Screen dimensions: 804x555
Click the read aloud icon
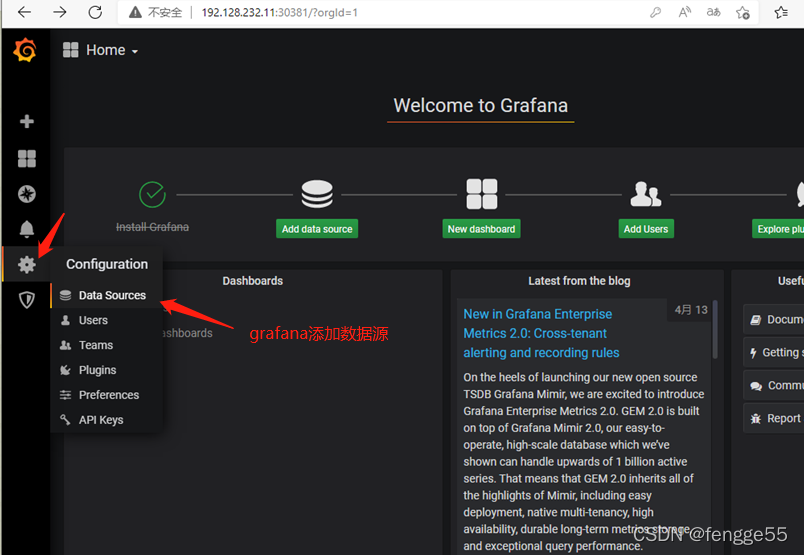(x=685, y=12)
